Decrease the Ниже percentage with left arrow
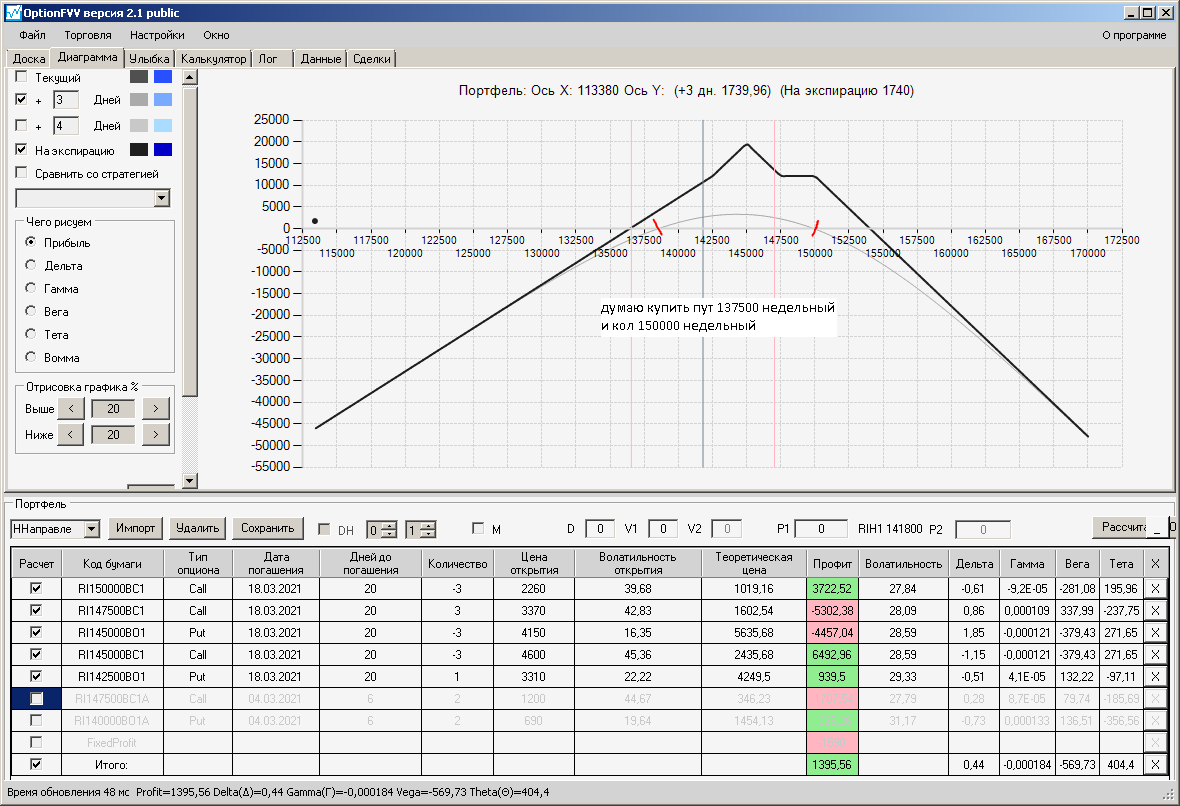 click(x=71, y=434)
